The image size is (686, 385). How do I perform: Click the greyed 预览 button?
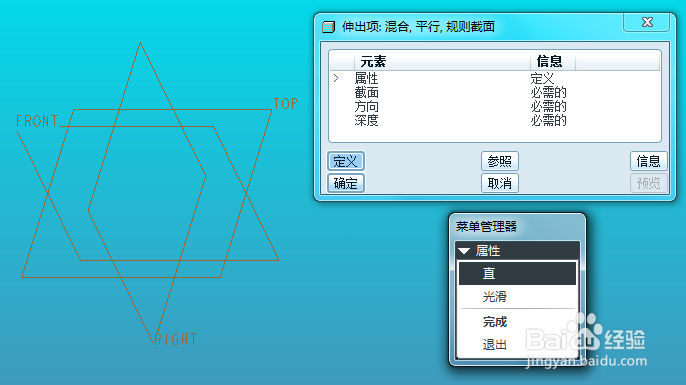pyautogui.click(x=648, y=183)
